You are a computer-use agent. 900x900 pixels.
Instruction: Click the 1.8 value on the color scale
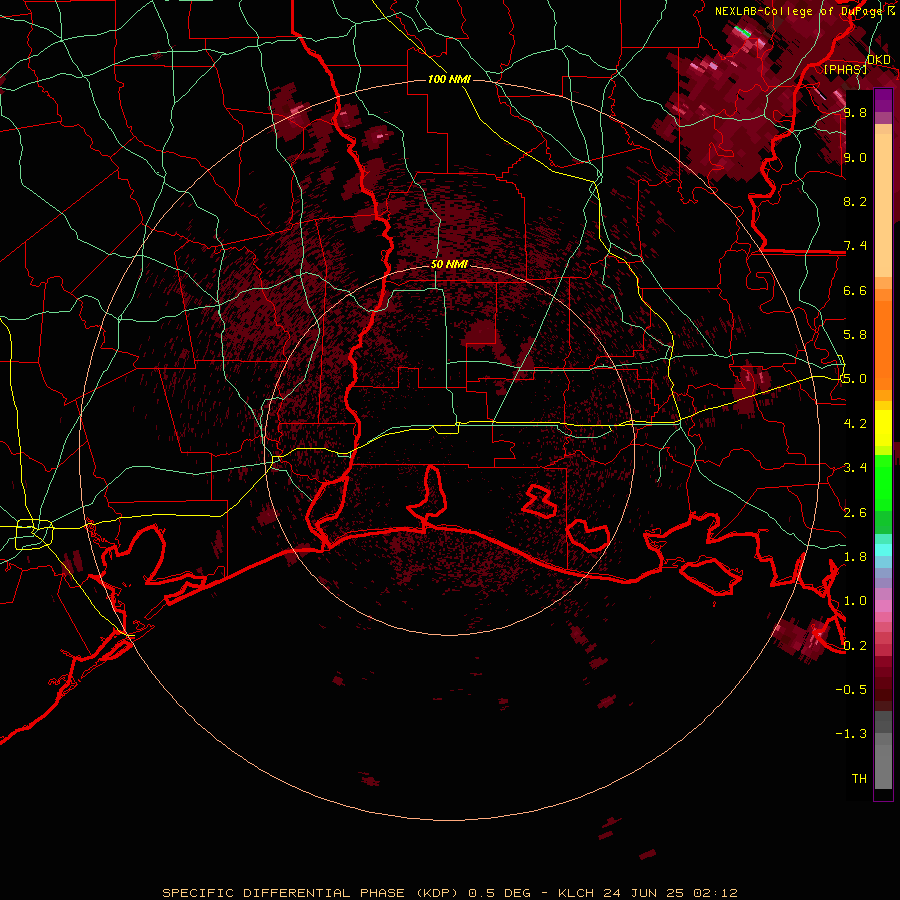coord(855,557)
